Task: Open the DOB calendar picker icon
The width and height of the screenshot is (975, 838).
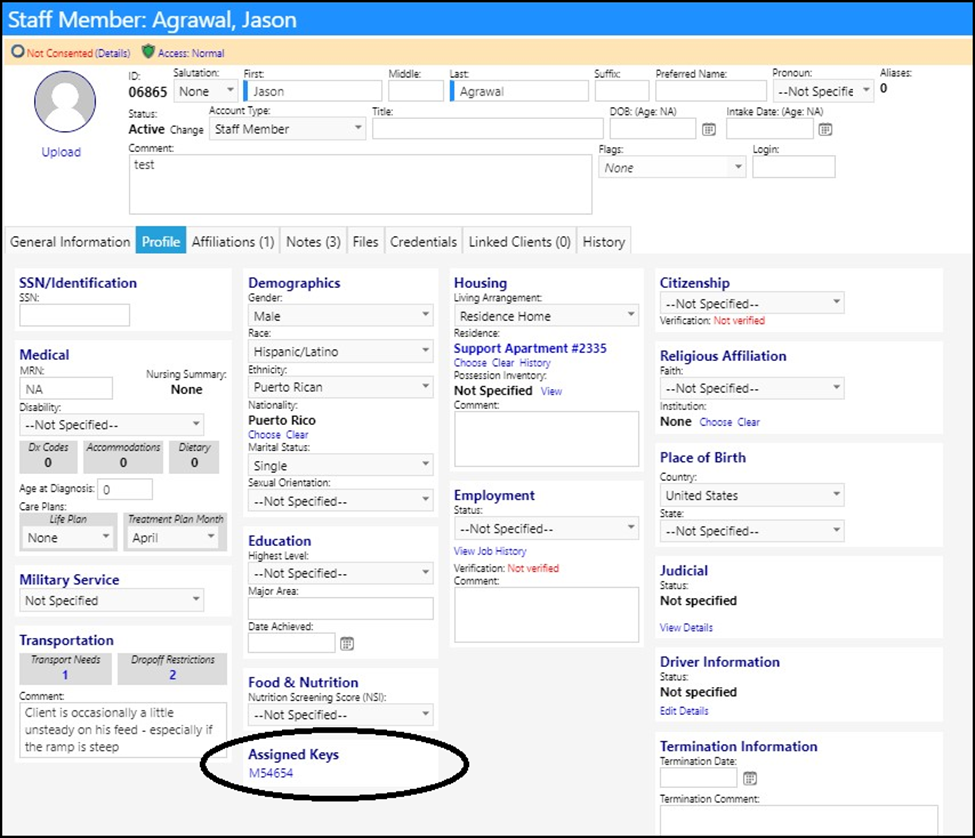Action: pos(709,129)
